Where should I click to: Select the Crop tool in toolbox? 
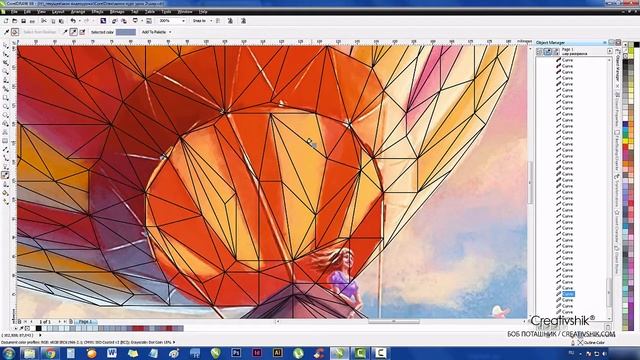[x=6, y=62]
